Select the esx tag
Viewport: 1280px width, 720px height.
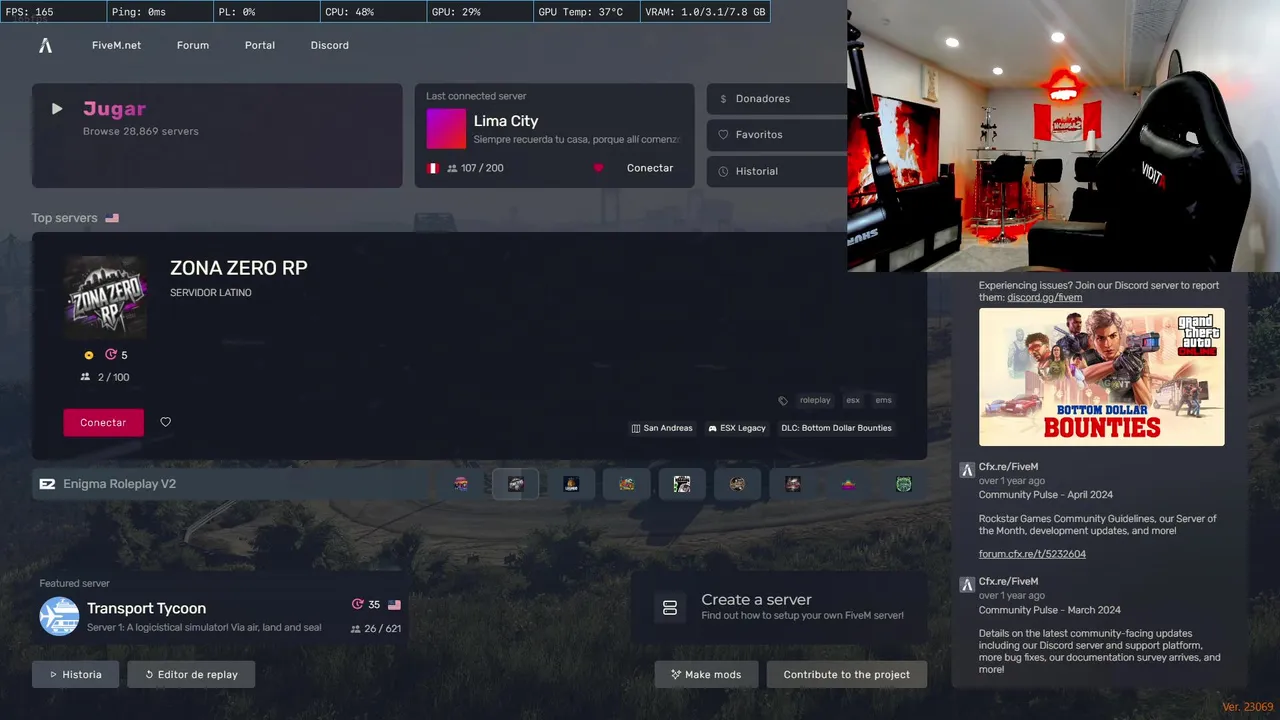coord(853,400)
